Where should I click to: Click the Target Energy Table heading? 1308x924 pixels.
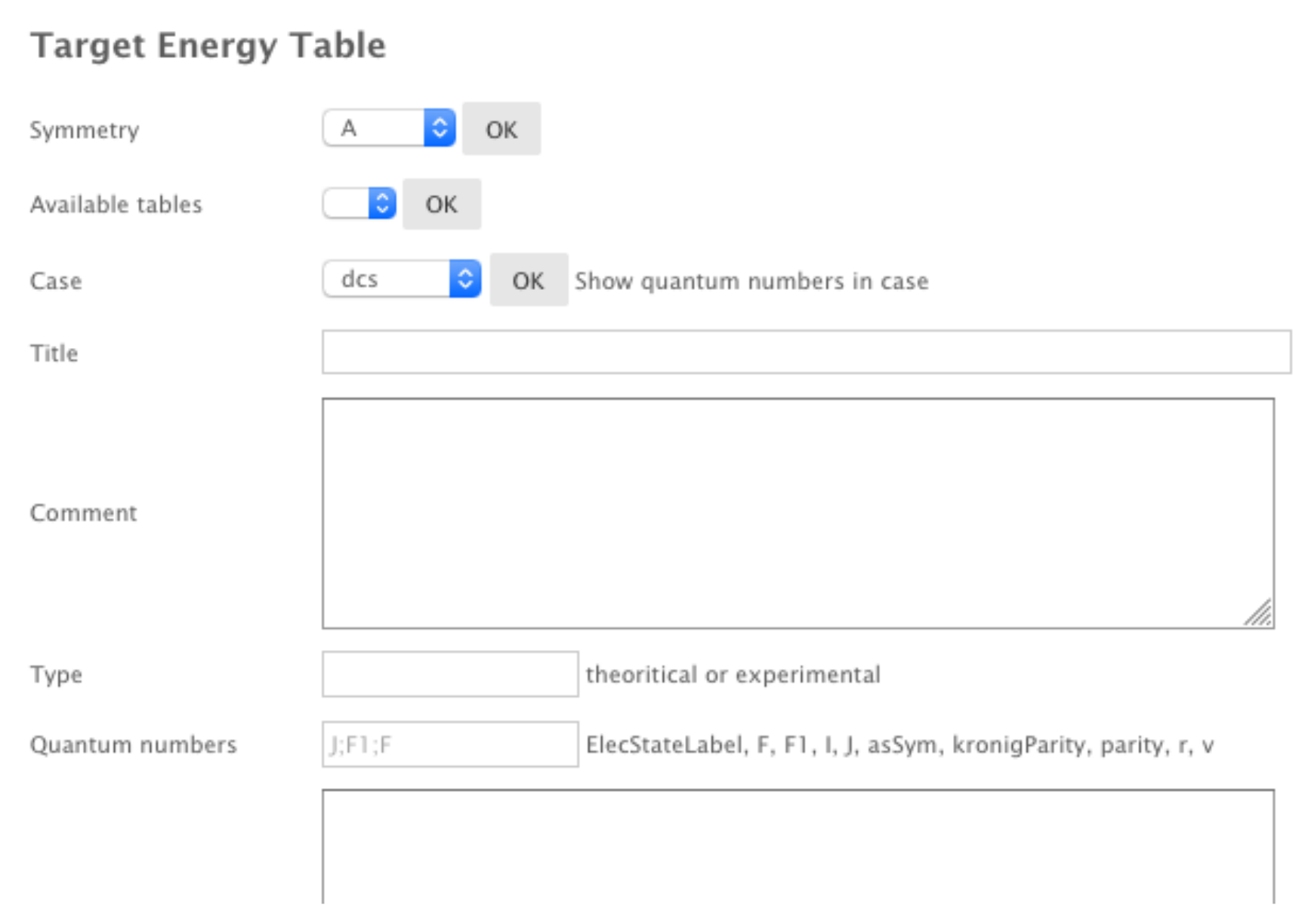(208, 45)
